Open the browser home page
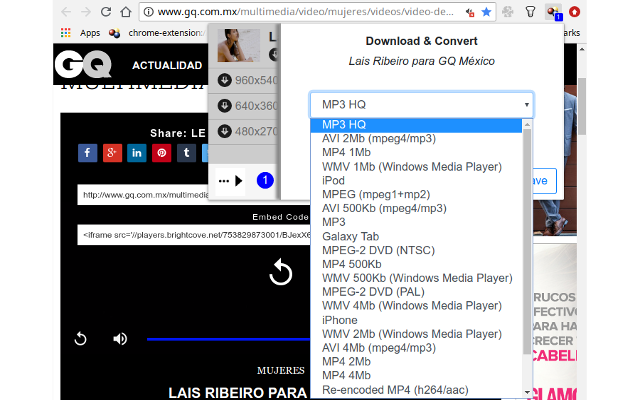 pyautogui.click(x=126, y=12)
